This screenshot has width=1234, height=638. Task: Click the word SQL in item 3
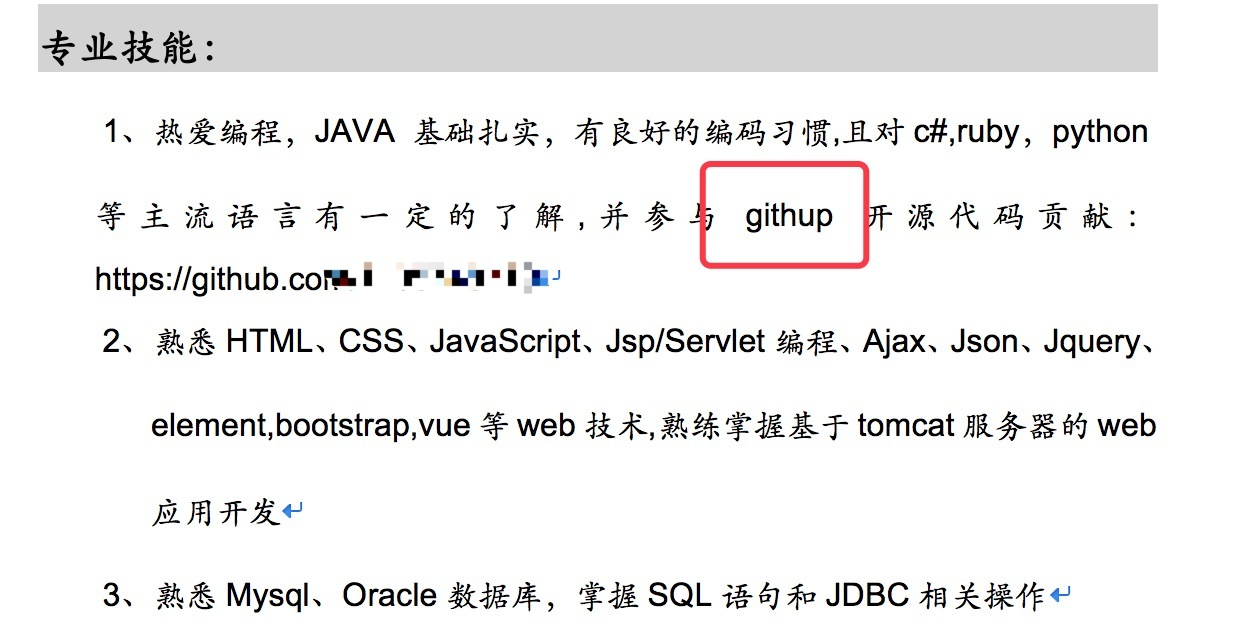point(678,596)
